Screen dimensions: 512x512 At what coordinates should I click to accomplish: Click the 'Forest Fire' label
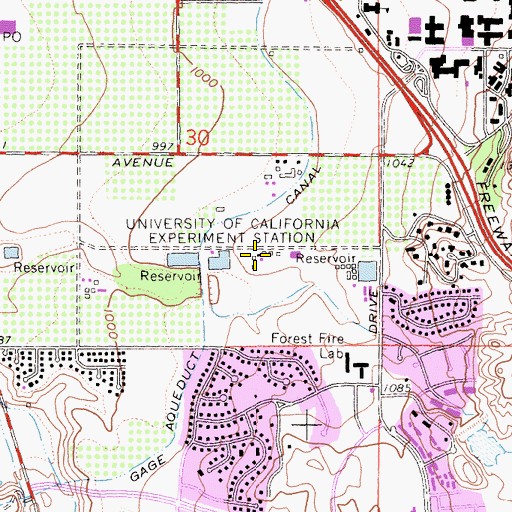(307, 339)
